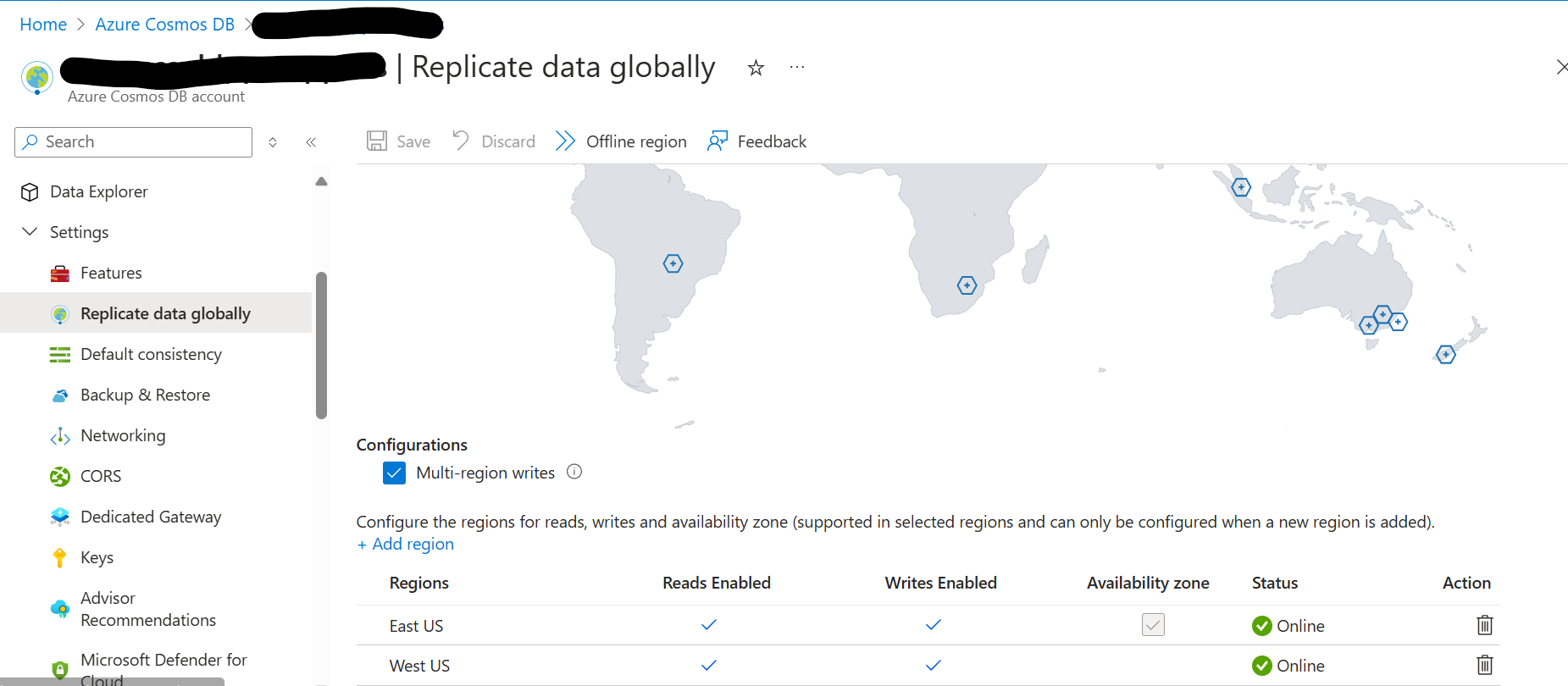Click the sidebar Search input field
This screenshot has width=1568, height=686.
tap(134, 142)
